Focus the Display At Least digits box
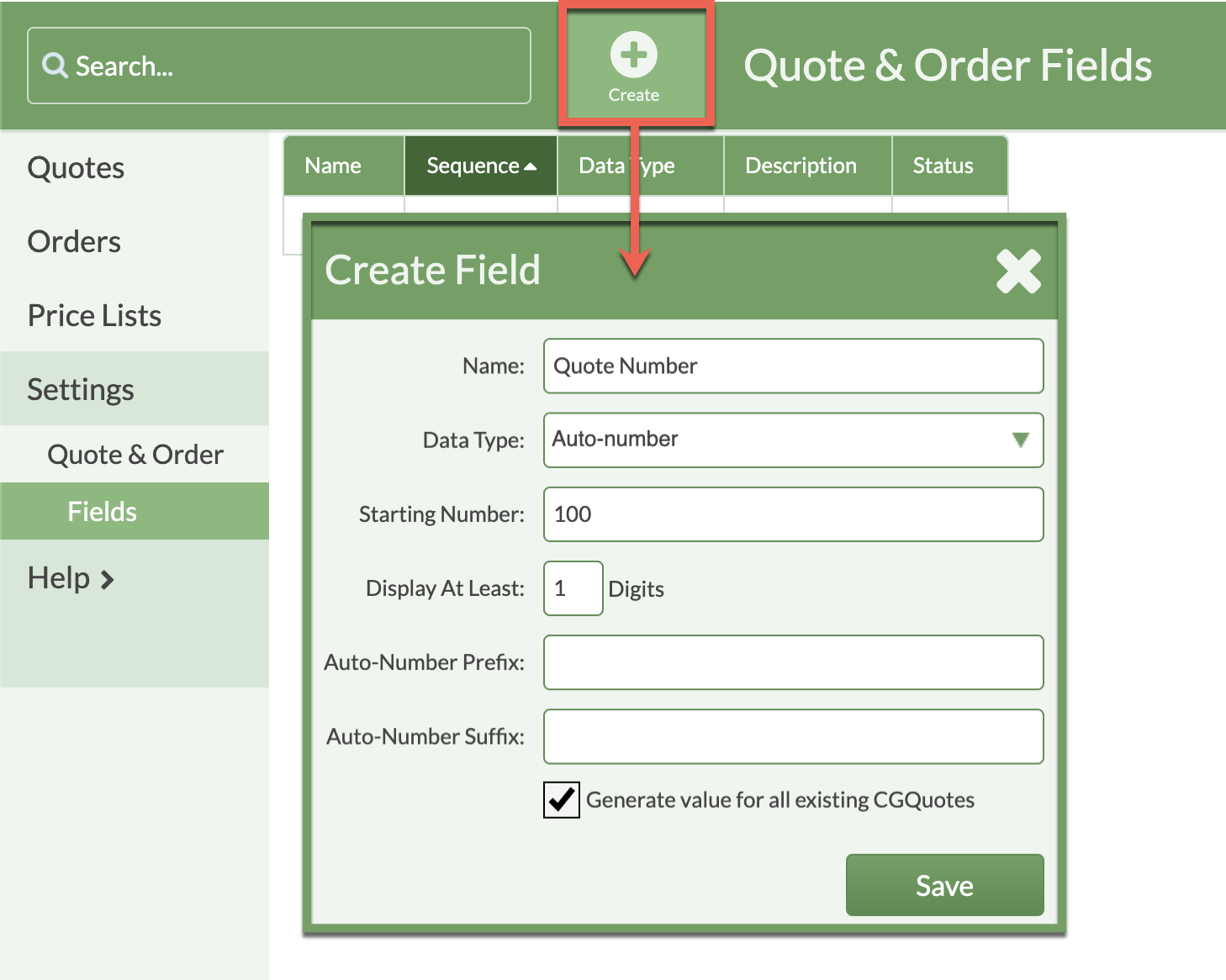The height and width of the screenshot is (980, 1226). [x=573, y=588]
